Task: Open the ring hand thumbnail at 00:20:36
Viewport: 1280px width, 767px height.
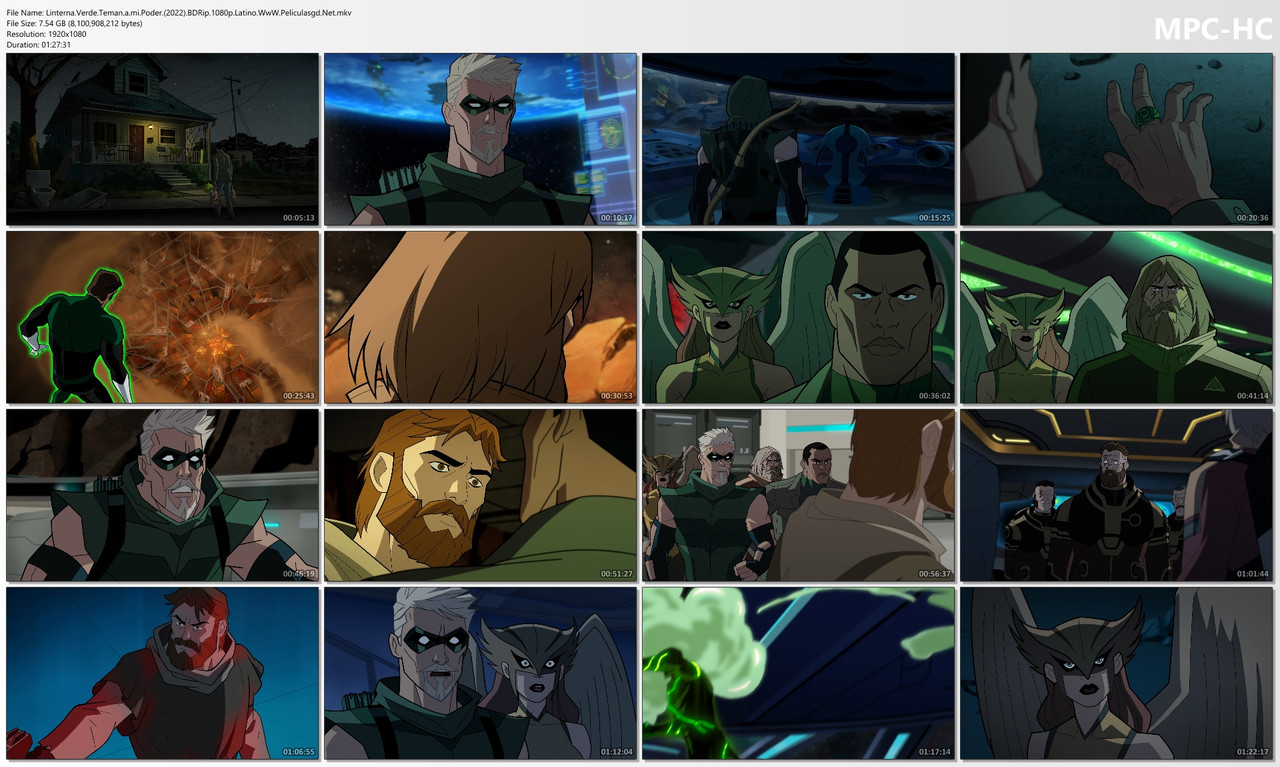Action: click(x=1116, y=139)
